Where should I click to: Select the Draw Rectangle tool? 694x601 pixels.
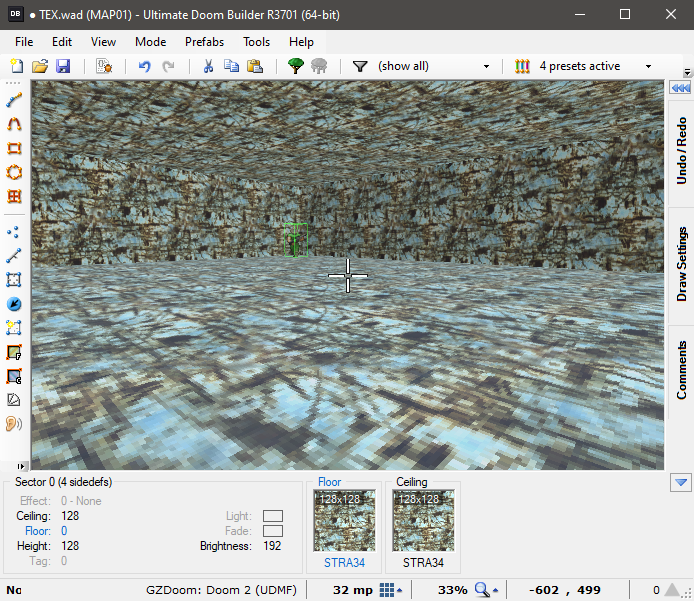[x=14, y=148]
